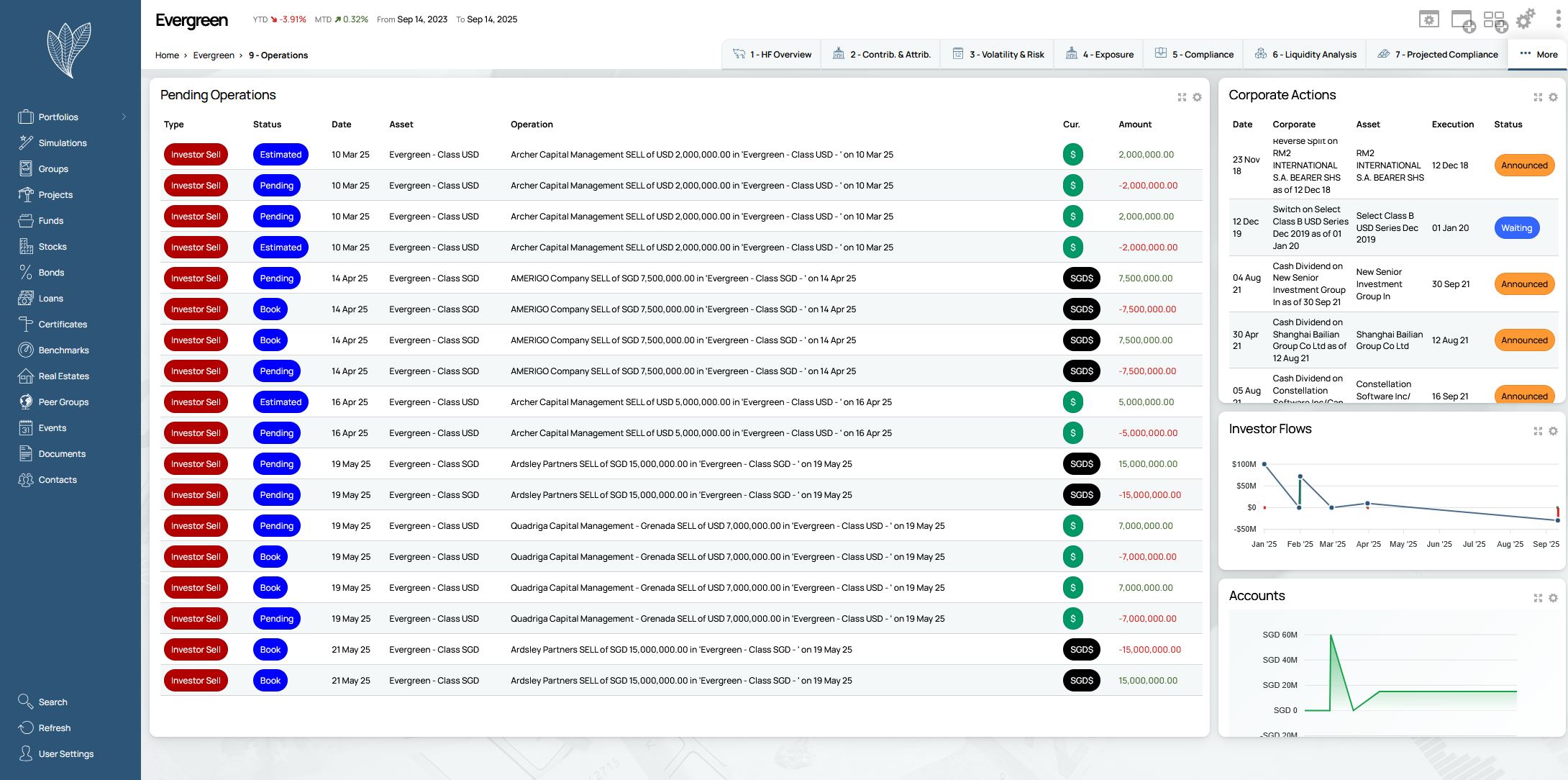This screenshot has height=780, width=1568.
Task: Click the To date Sep 14, 2025
Action: [492, 19]
